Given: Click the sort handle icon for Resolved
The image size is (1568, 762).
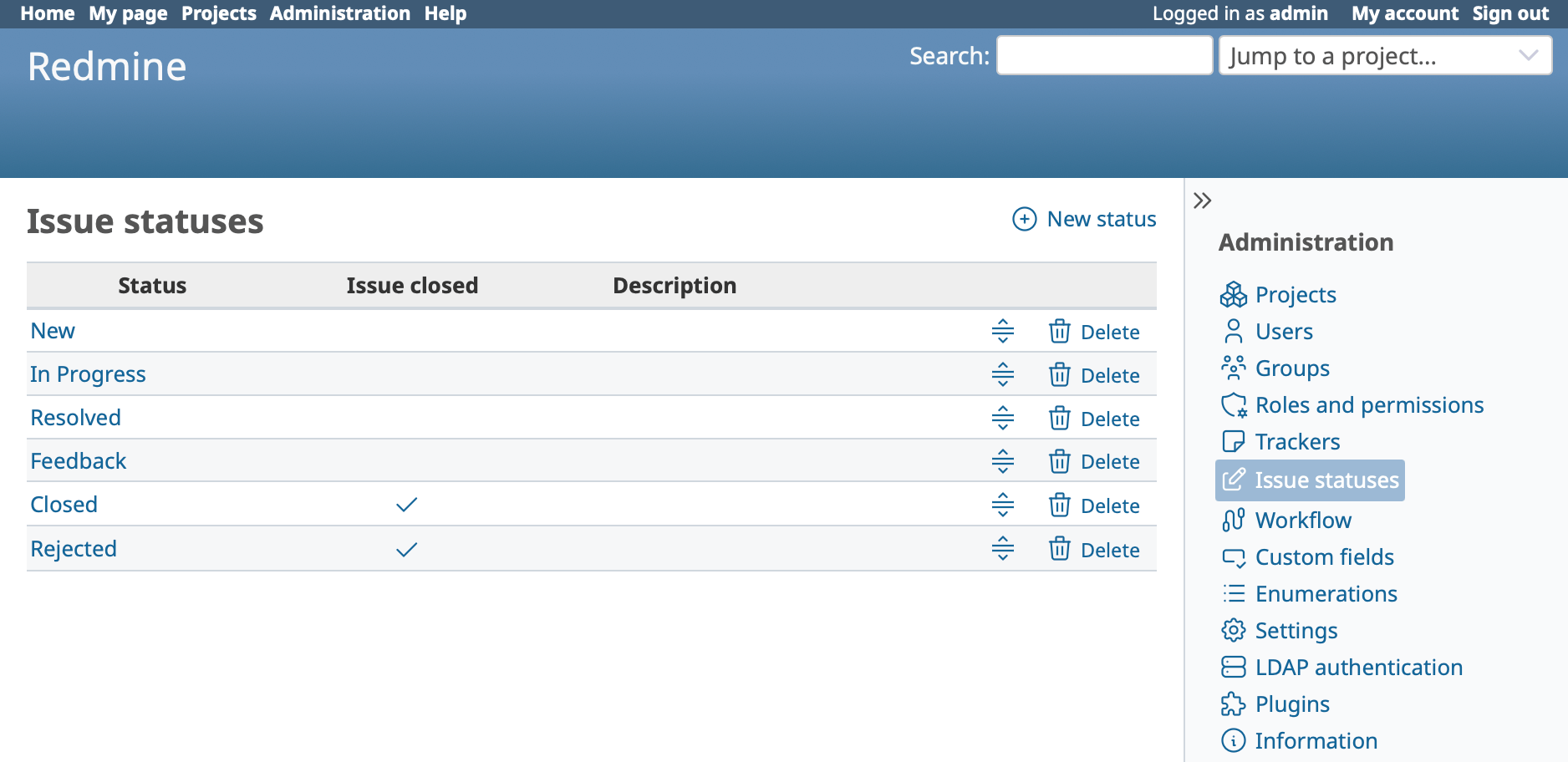Looking at the screenshot, I should click(1002, 419).
